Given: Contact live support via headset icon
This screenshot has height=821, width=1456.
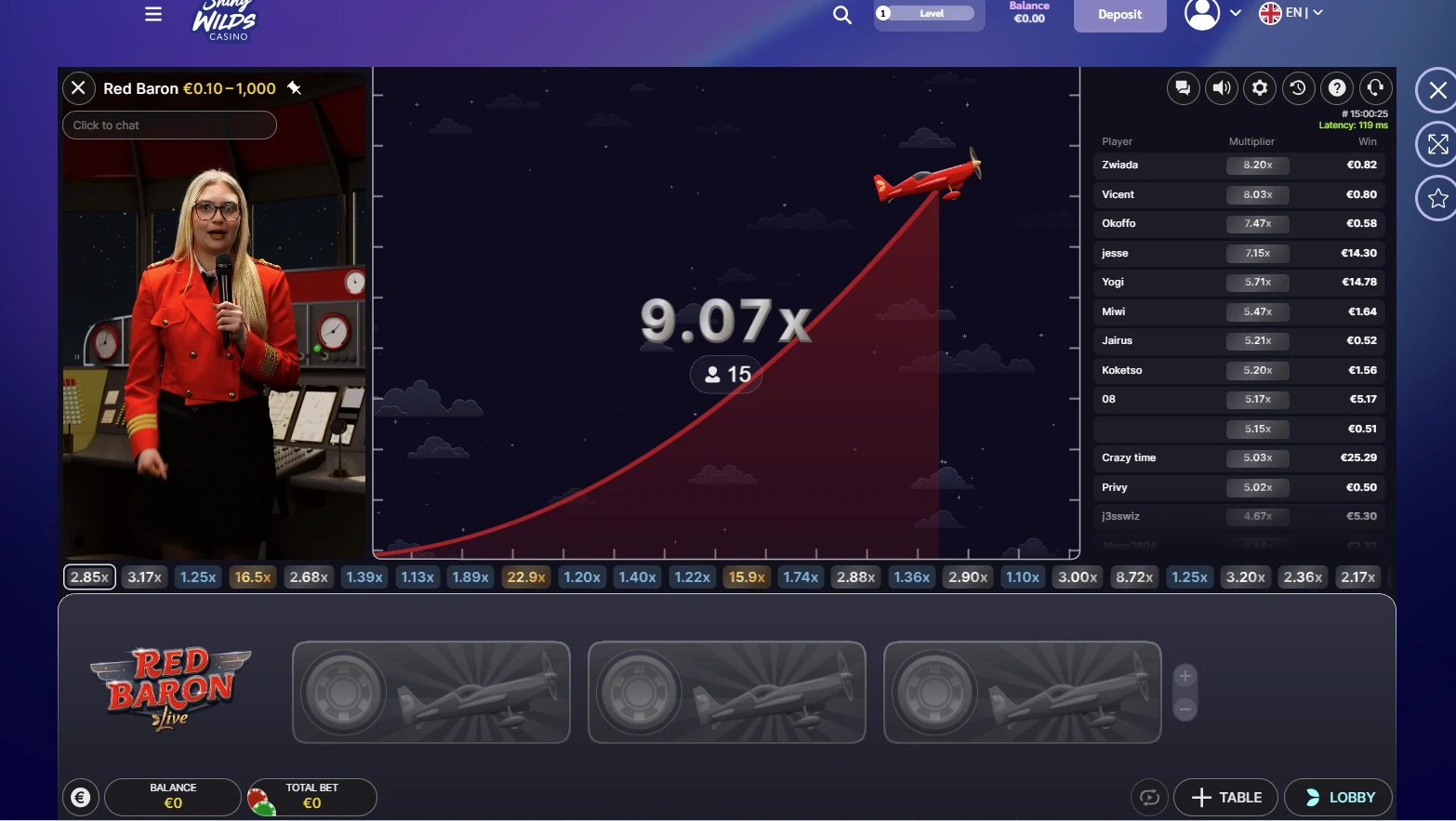Looking at the screenshot, I should pyautogui.click(x=1376, y=88).
